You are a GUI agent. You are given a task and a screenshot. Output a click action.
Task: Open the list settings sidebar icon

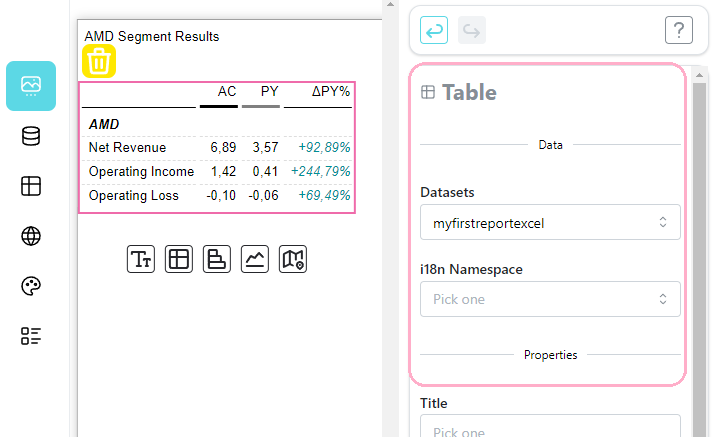31,336
